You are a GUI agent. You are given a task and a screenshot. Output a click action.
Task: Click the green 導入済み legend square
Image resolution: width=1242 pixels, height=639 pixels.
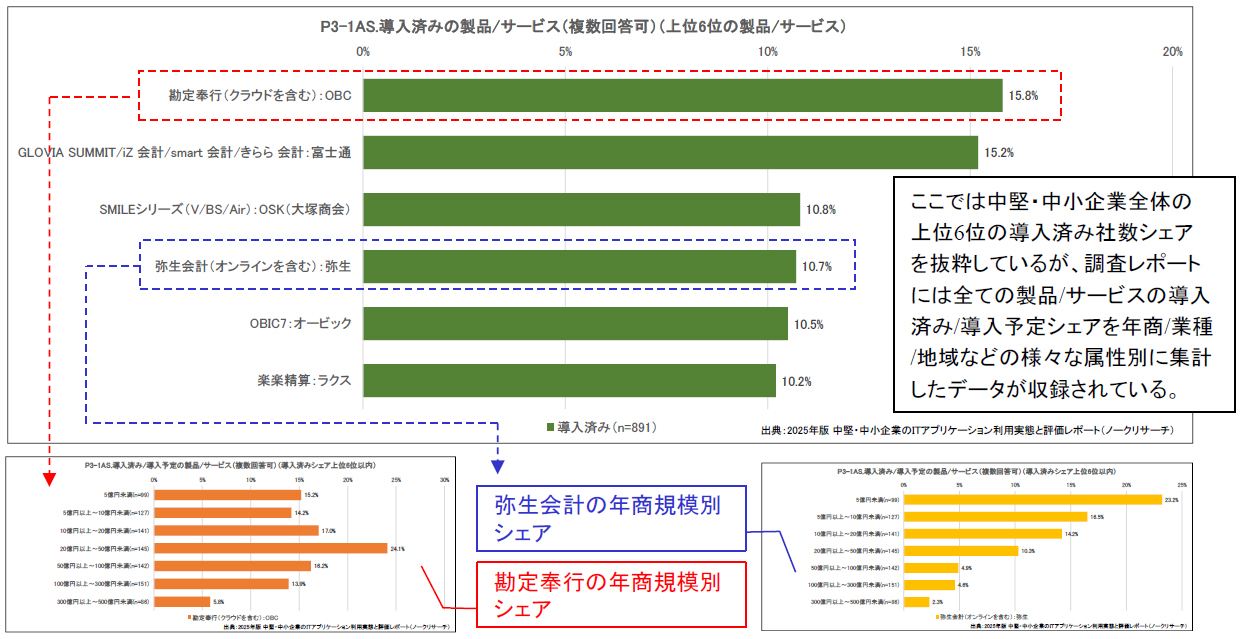[x=550, y=427]
